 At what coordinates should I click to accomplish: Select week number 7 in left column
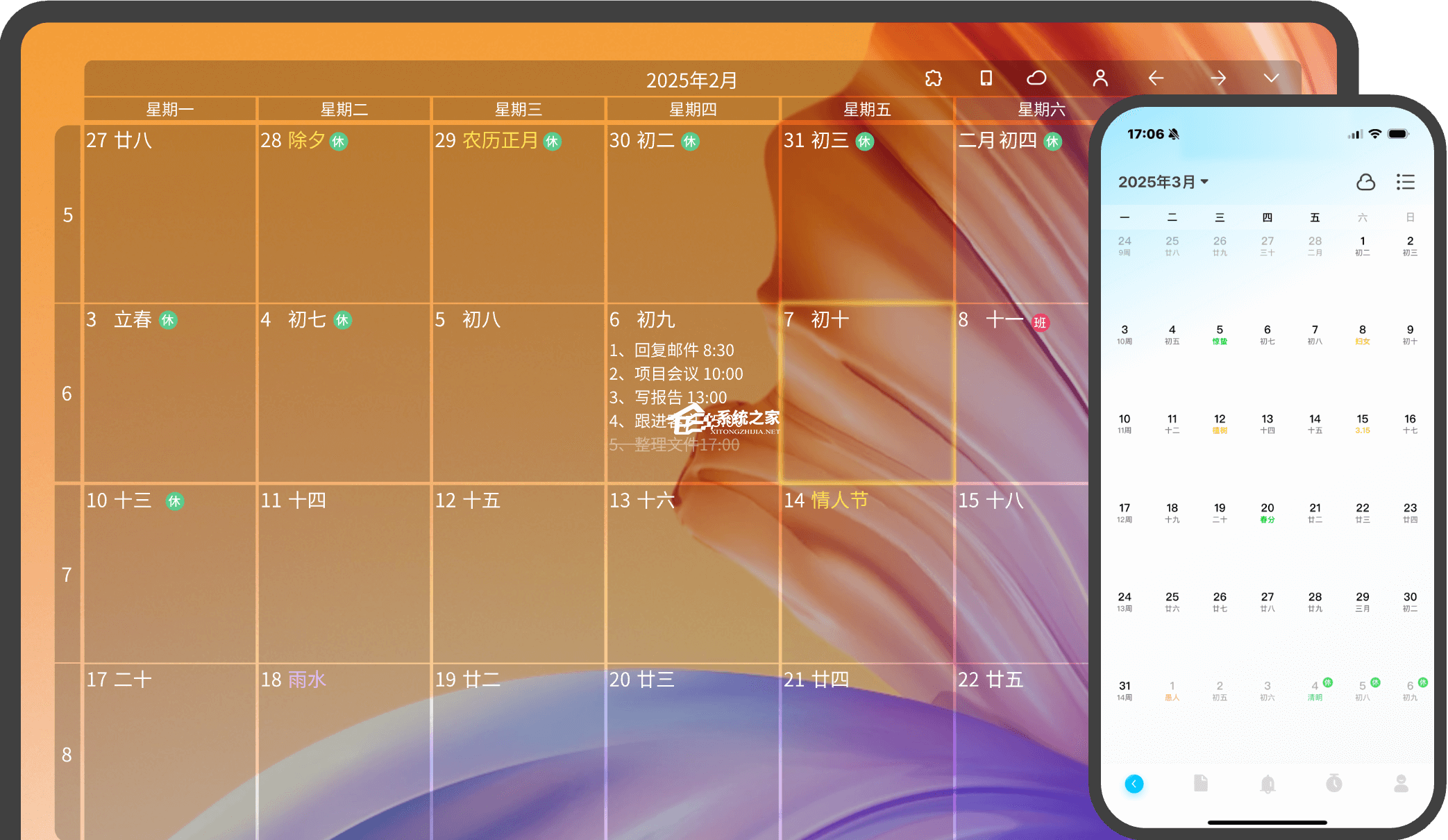[67, 574]
